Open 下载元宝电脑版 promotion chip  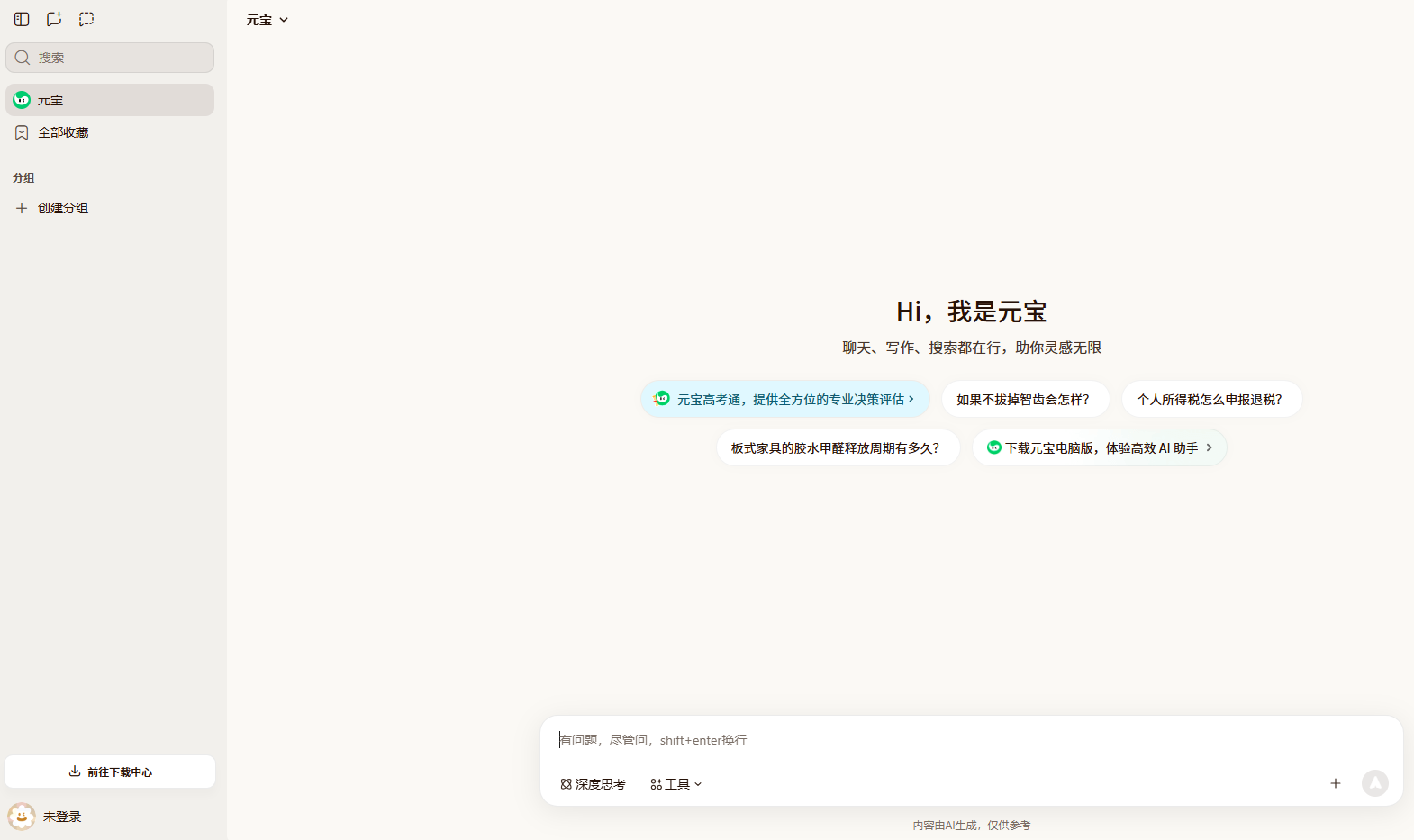1100,447
